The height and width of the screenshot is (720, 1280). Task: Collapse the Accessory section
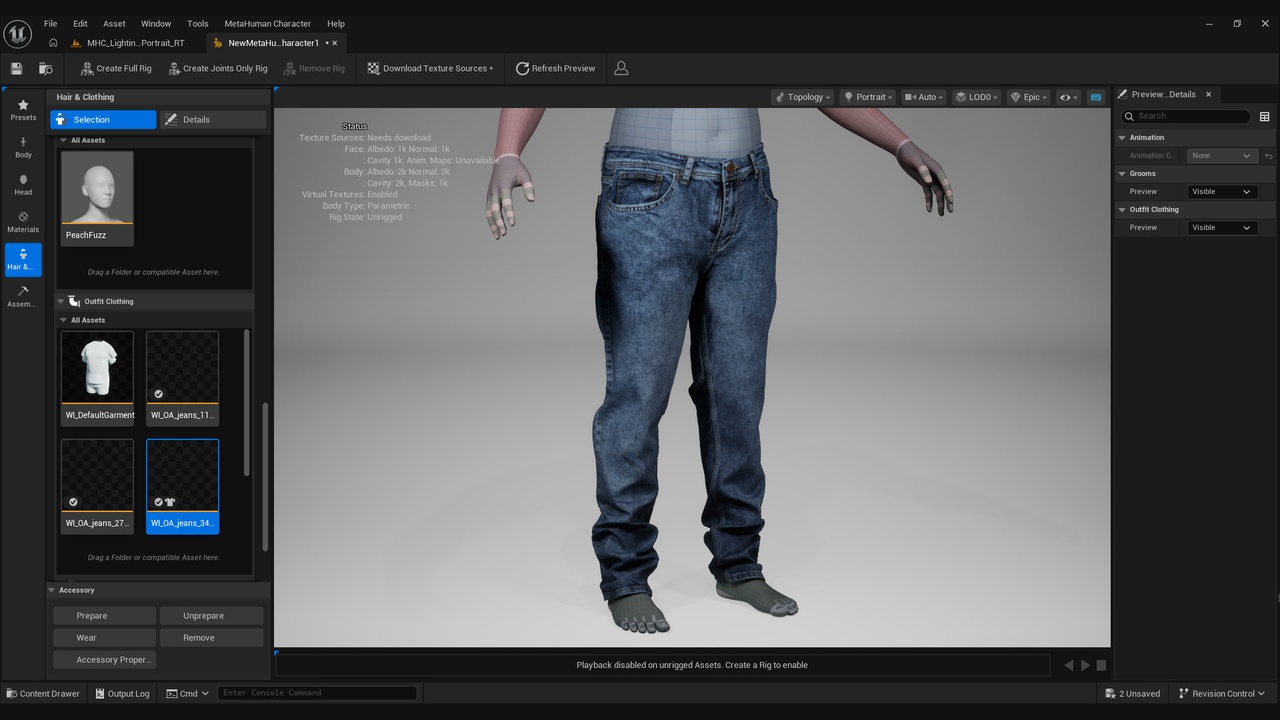click(52, 590)
